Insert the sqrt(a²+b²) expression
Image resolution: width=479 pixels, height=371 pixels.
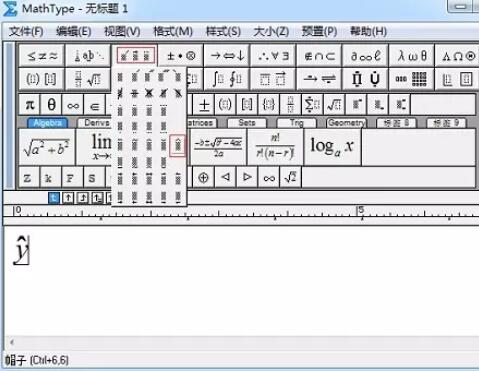[47, 147]
